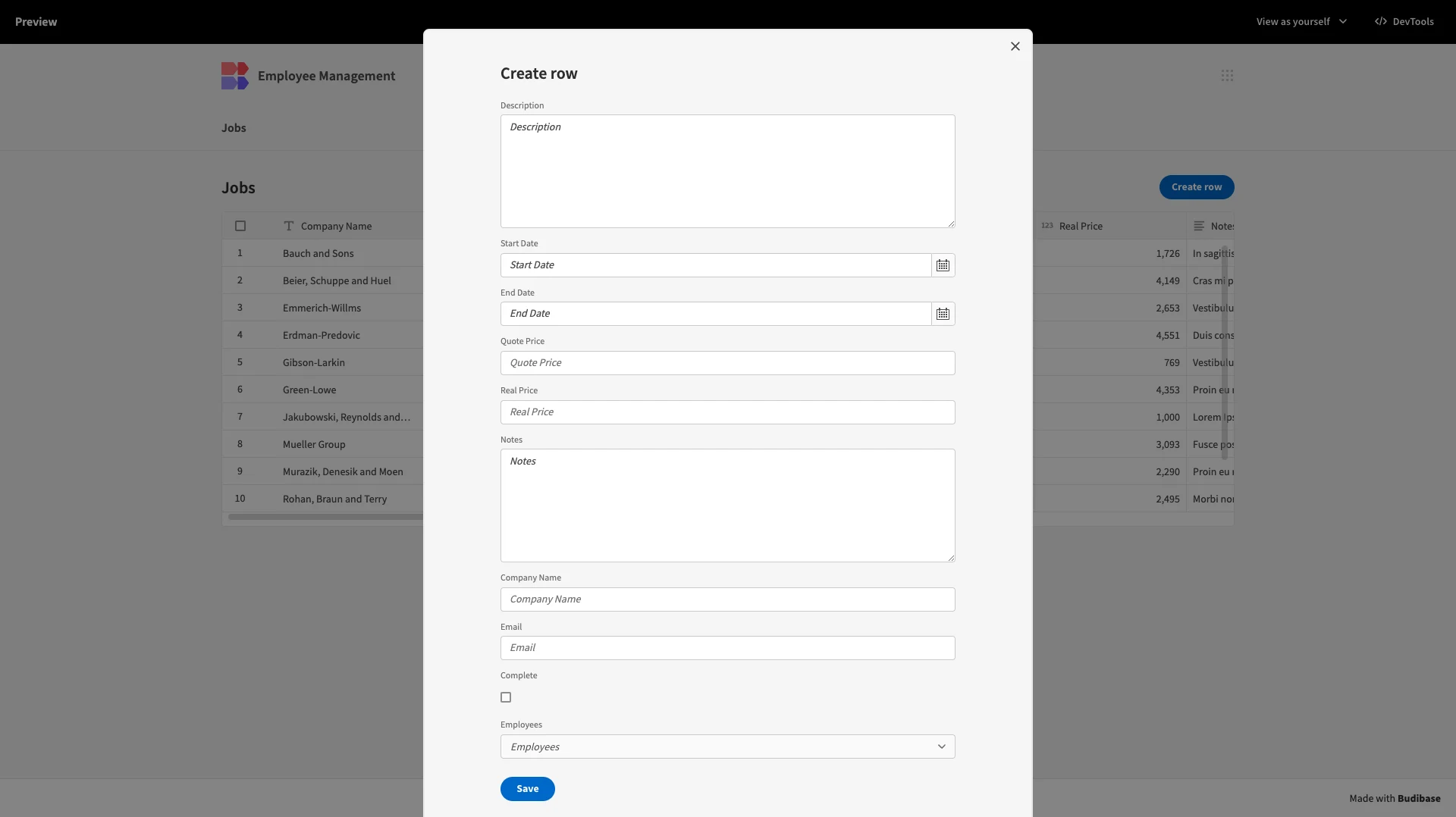Open the View as yourself dropdown
The width and height of the screenshot is (1456, 817).
[x=1301, y=21]
